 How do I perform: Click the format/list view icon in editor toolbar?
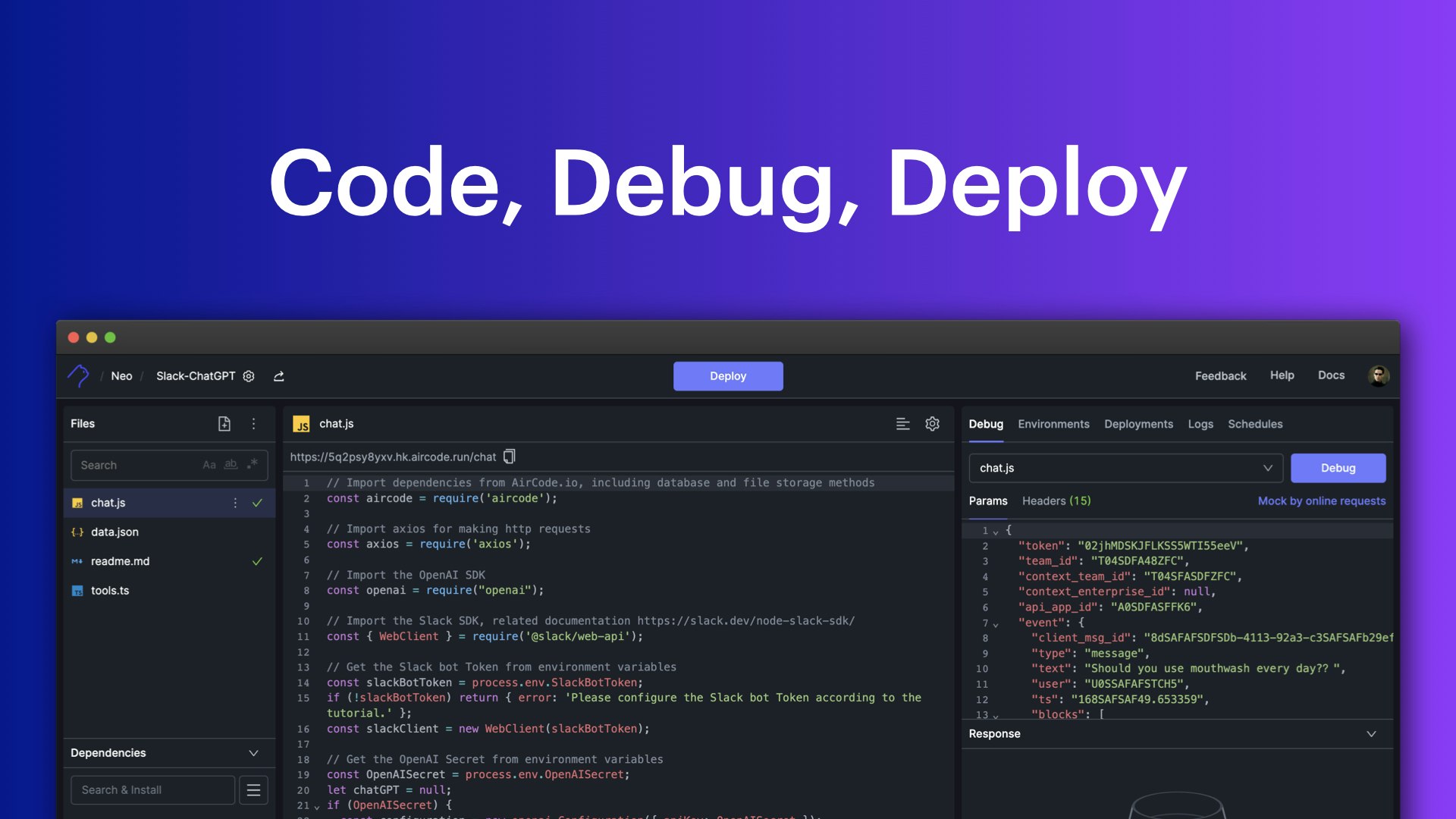click(902, 424)
